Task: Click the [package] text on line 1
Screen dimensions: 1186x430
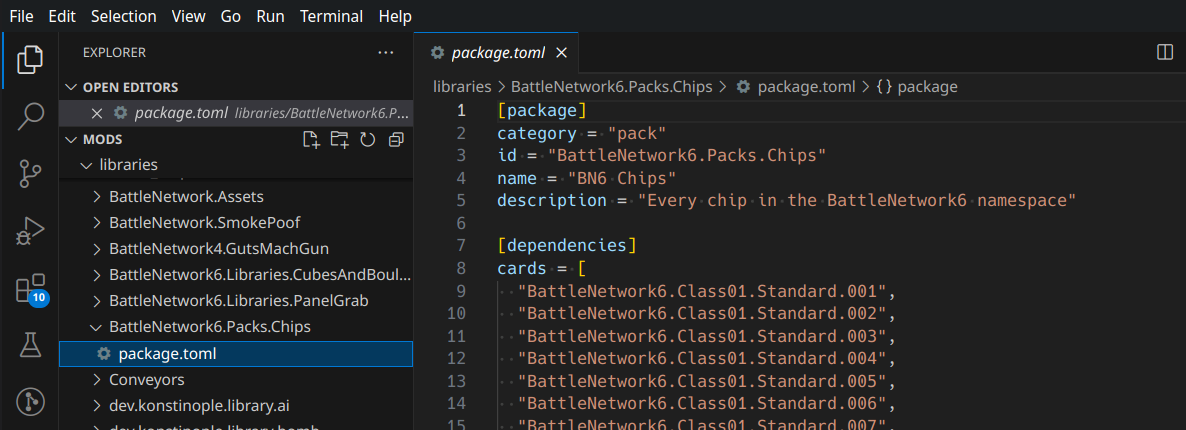Action: point(542,111)
